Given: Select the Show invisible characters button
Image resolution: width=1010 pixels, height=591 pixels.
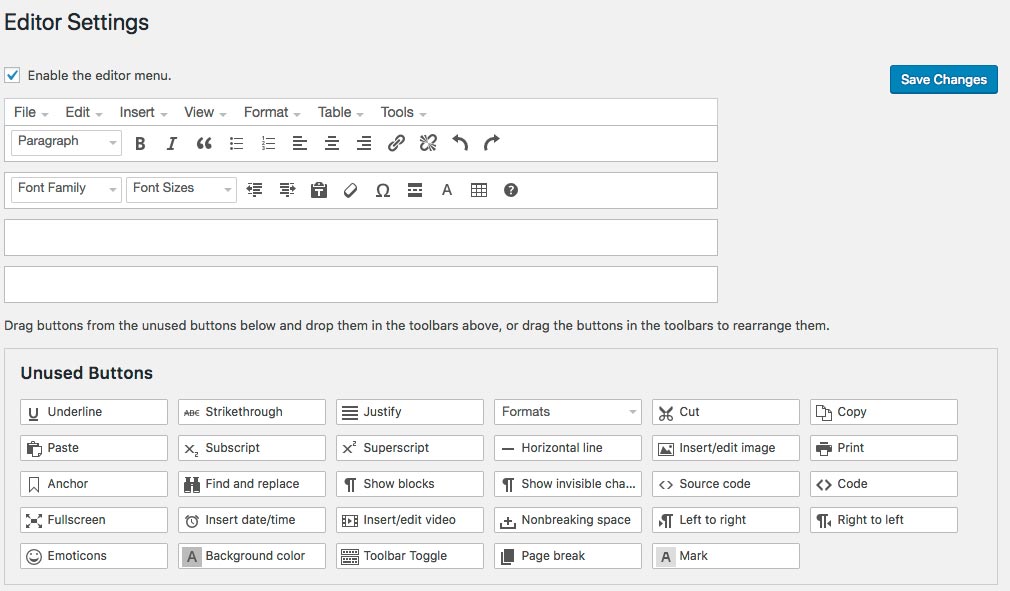Looking at the screenshot, I should [567, 484].
